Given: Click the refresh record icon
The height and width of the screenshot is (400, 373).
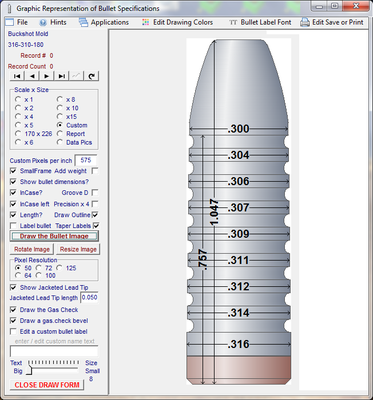Looking at the screenshot, I should (91, 76).
